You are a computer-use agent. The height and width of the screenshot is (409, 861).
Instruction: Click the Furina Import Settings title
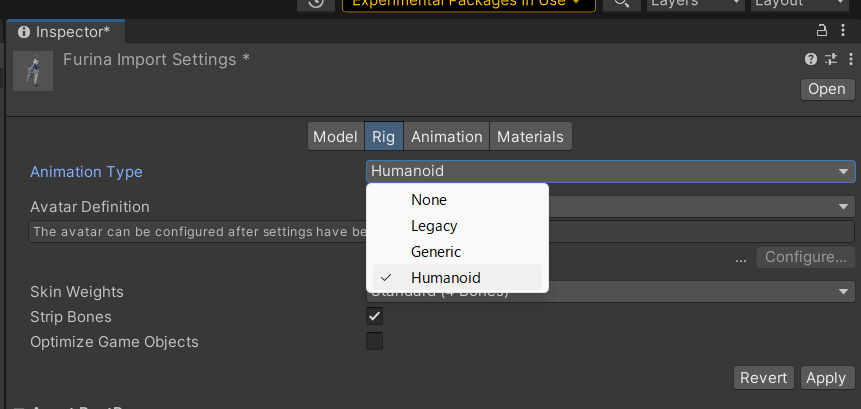[x=156, y=59]
